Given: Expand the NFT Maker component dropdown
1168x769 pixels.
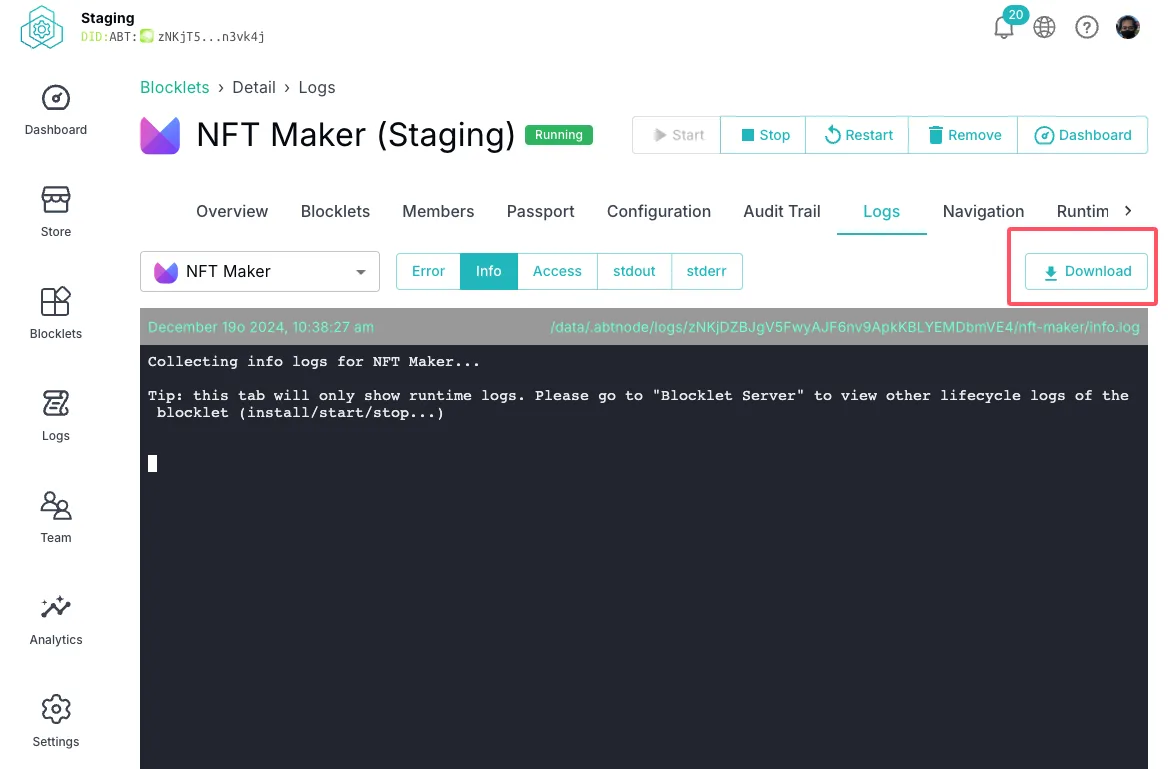Looking at the screenshot, I should coord(260,271).
